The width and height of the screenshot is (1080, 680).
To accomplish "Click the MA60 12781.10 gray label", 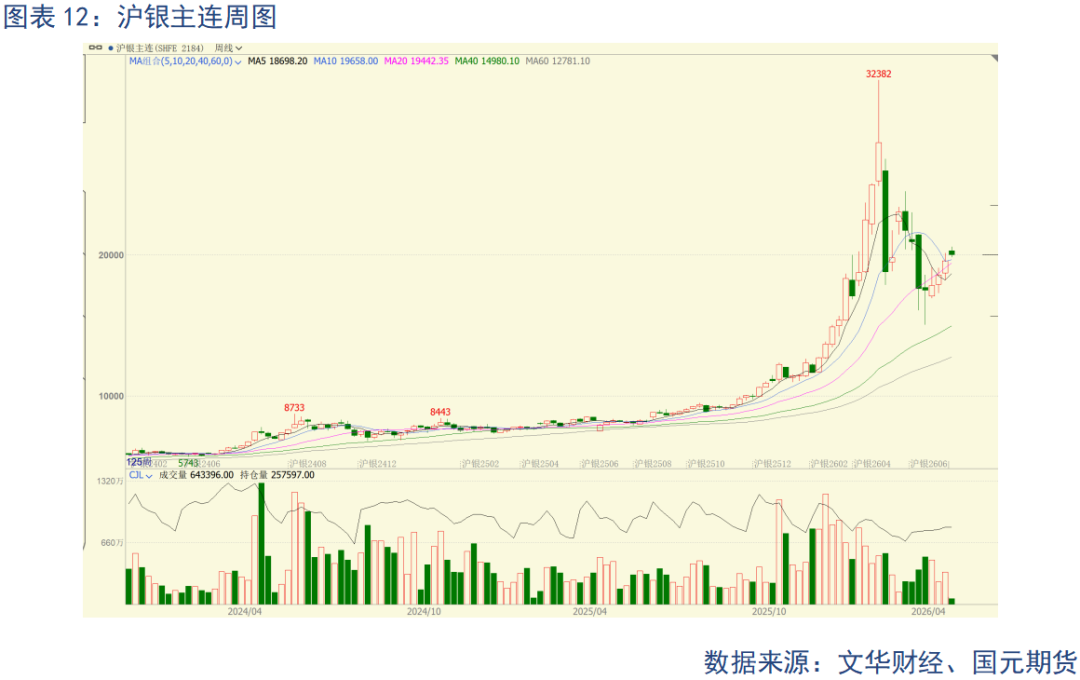I will (x=558, y=61).
